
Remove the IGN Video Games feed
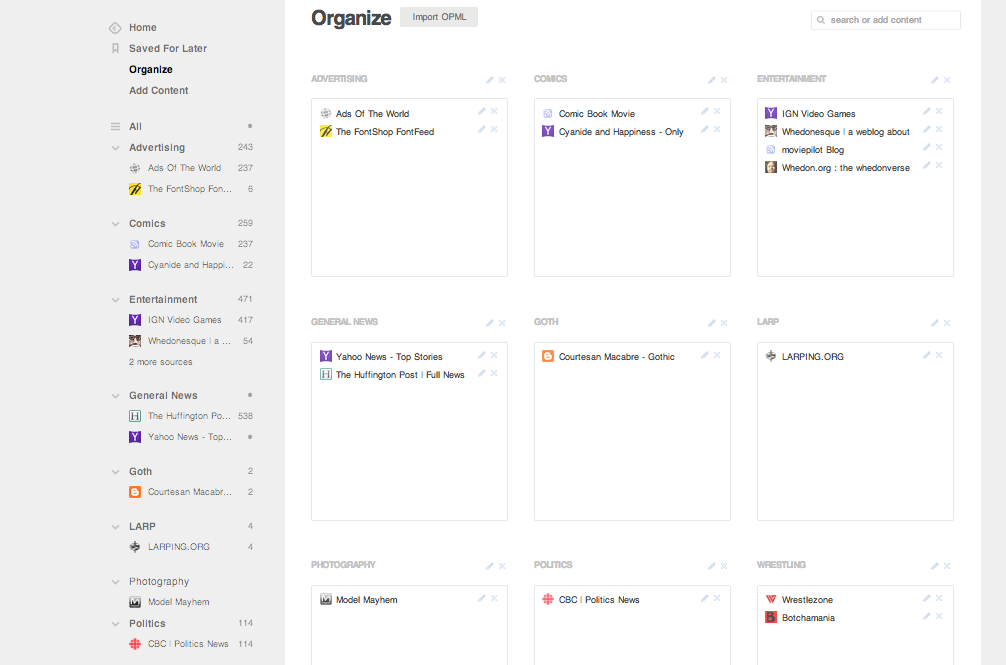pos(940,112)
